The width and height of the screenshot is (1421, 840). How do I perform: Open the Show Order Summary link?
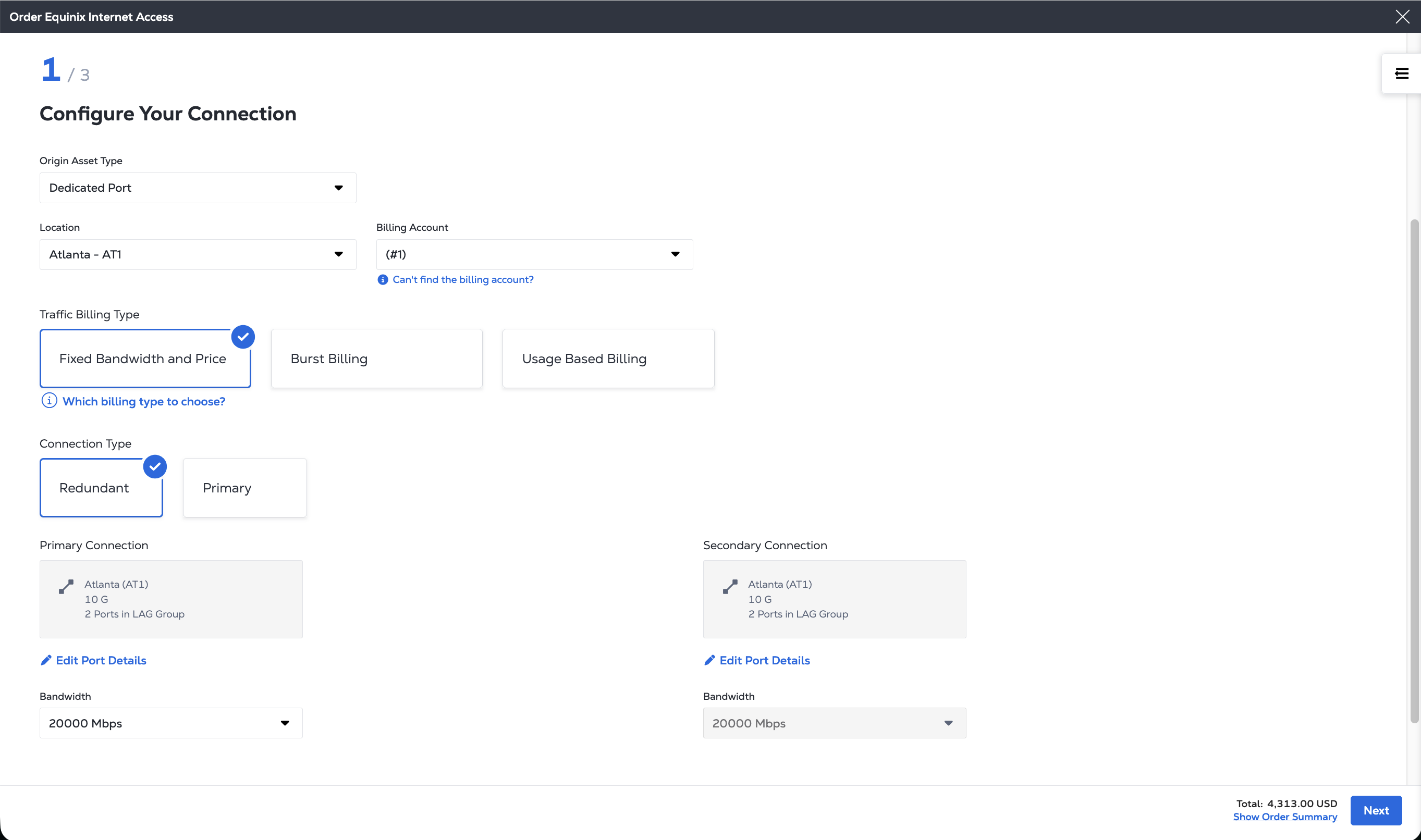click(x=1284, y=817)
